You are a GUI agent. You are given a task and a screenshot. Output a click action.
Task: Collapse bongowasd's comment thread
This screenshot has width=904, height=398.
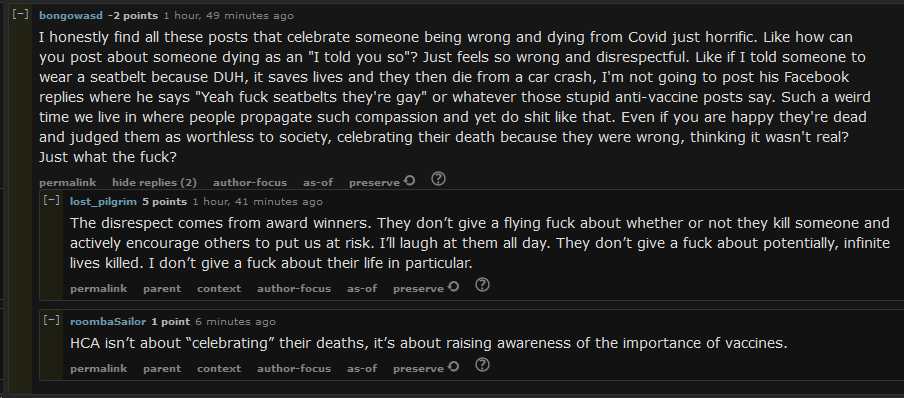click(x=20, y=15)
